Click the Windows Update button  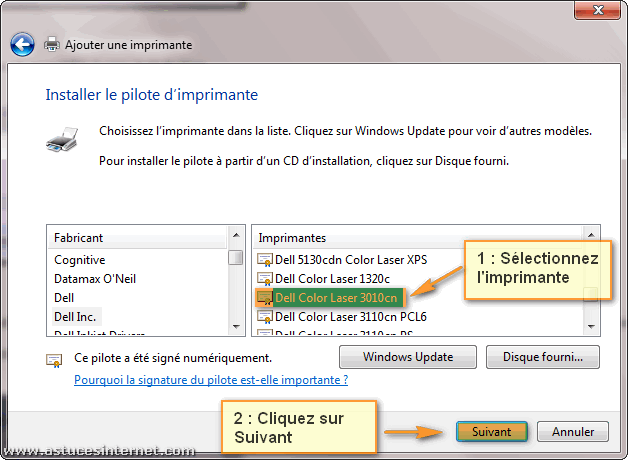pyautogui.click(x=408, y=357)
